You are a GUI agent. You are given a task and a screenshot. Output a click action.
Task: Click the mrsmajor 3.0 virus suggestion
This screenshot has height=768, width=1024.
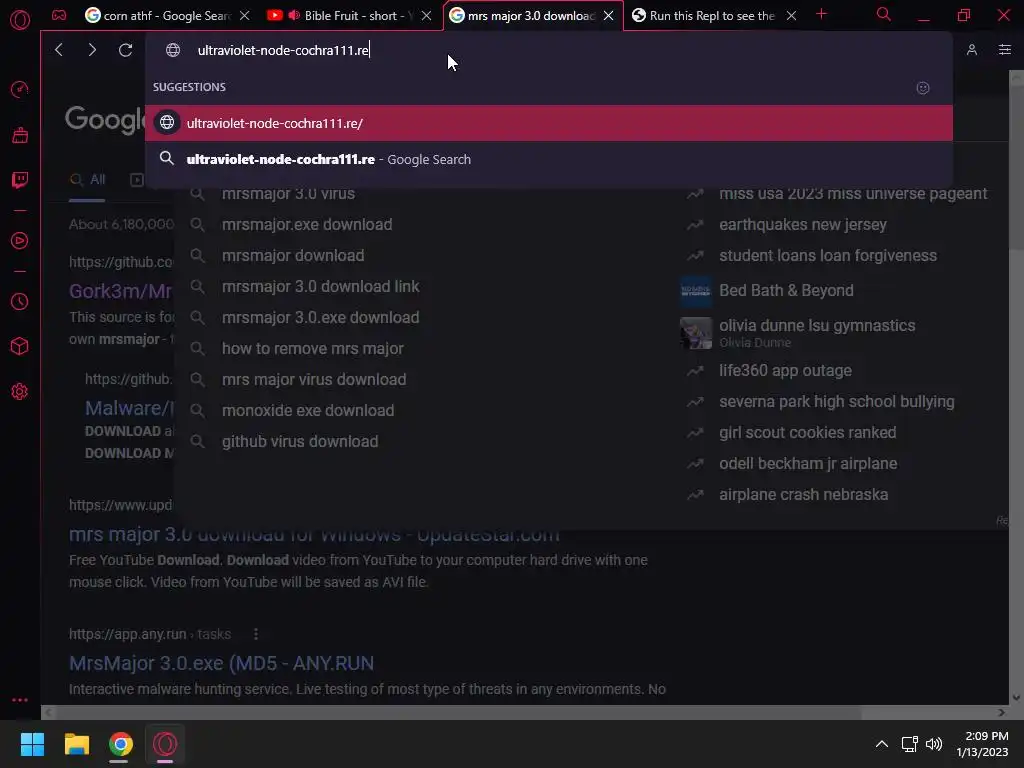288,193
